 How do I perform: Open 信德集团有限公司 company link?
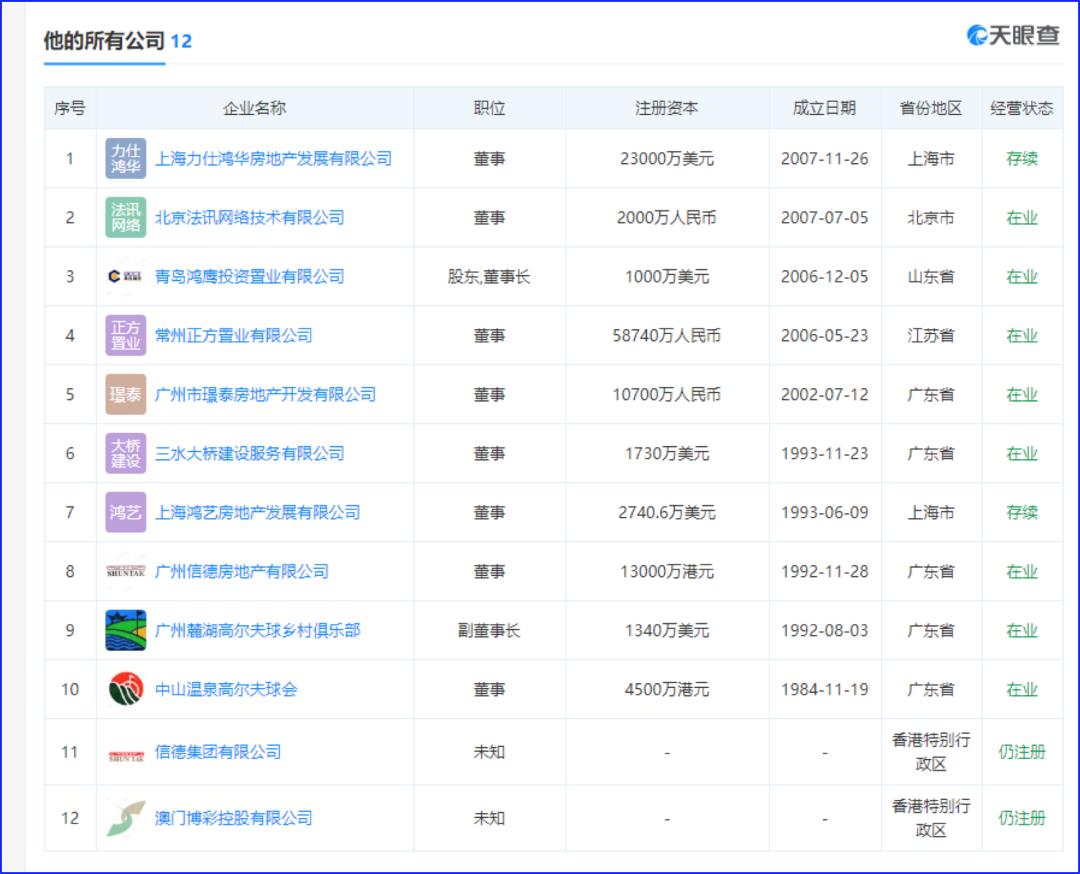tap(217, 752)
